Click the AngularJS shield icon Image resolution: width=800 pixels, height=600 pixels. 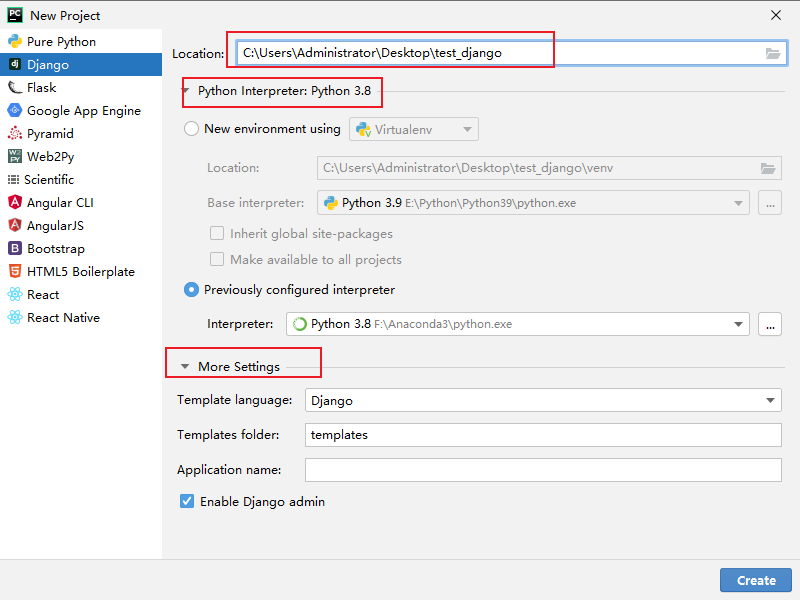tap(15, 226)
